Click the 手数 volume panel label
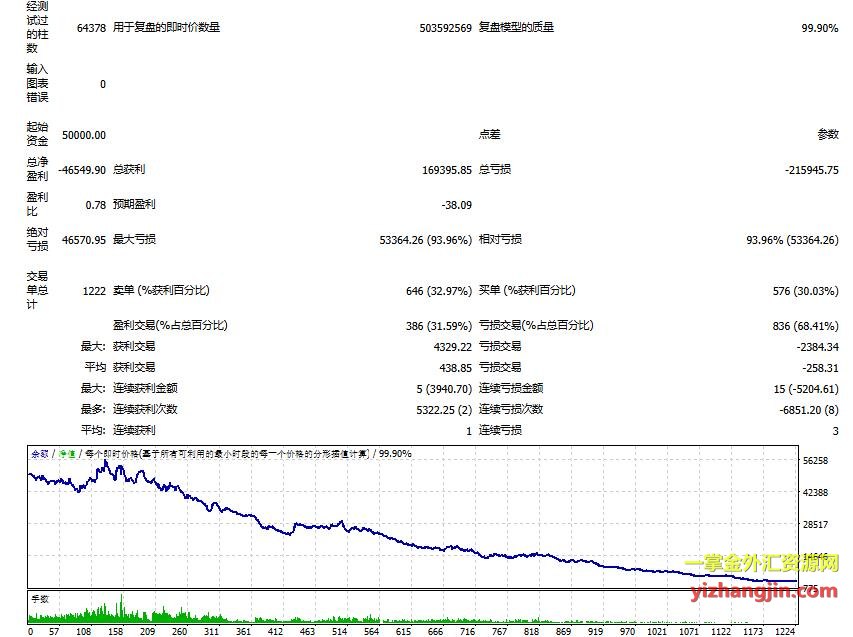The image size is (853, 637). click(40, 598)
